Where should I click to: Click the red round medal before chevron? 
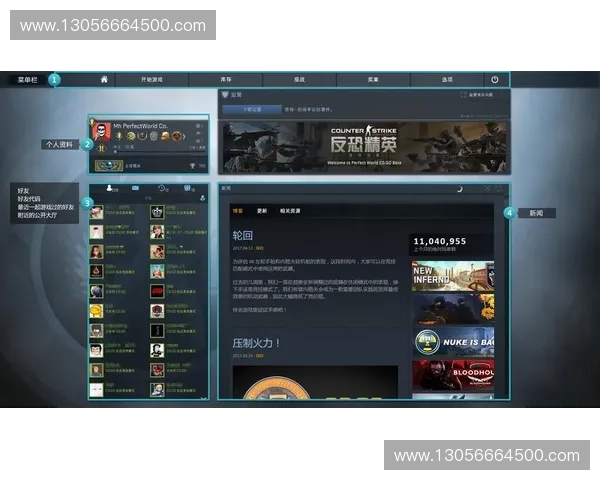coord(176,136)
